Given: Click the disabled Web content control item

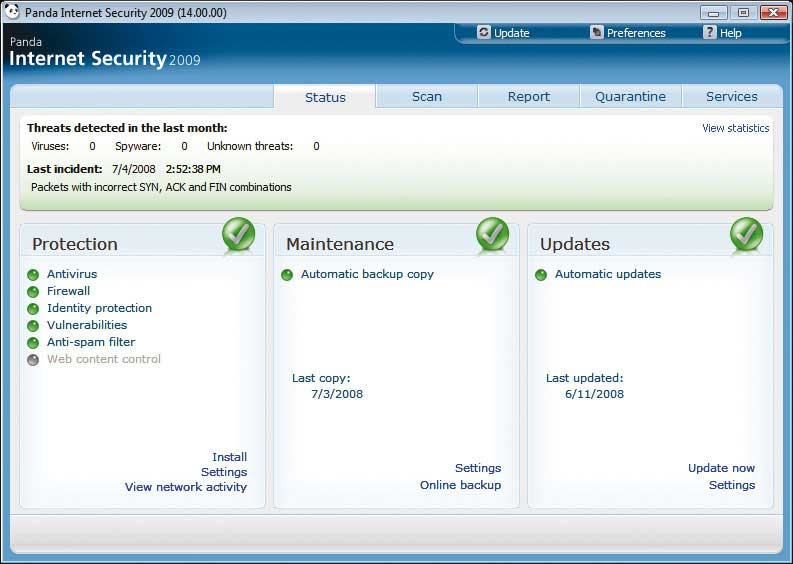Looking at the screenshot, I should click(x=104, y=359).
